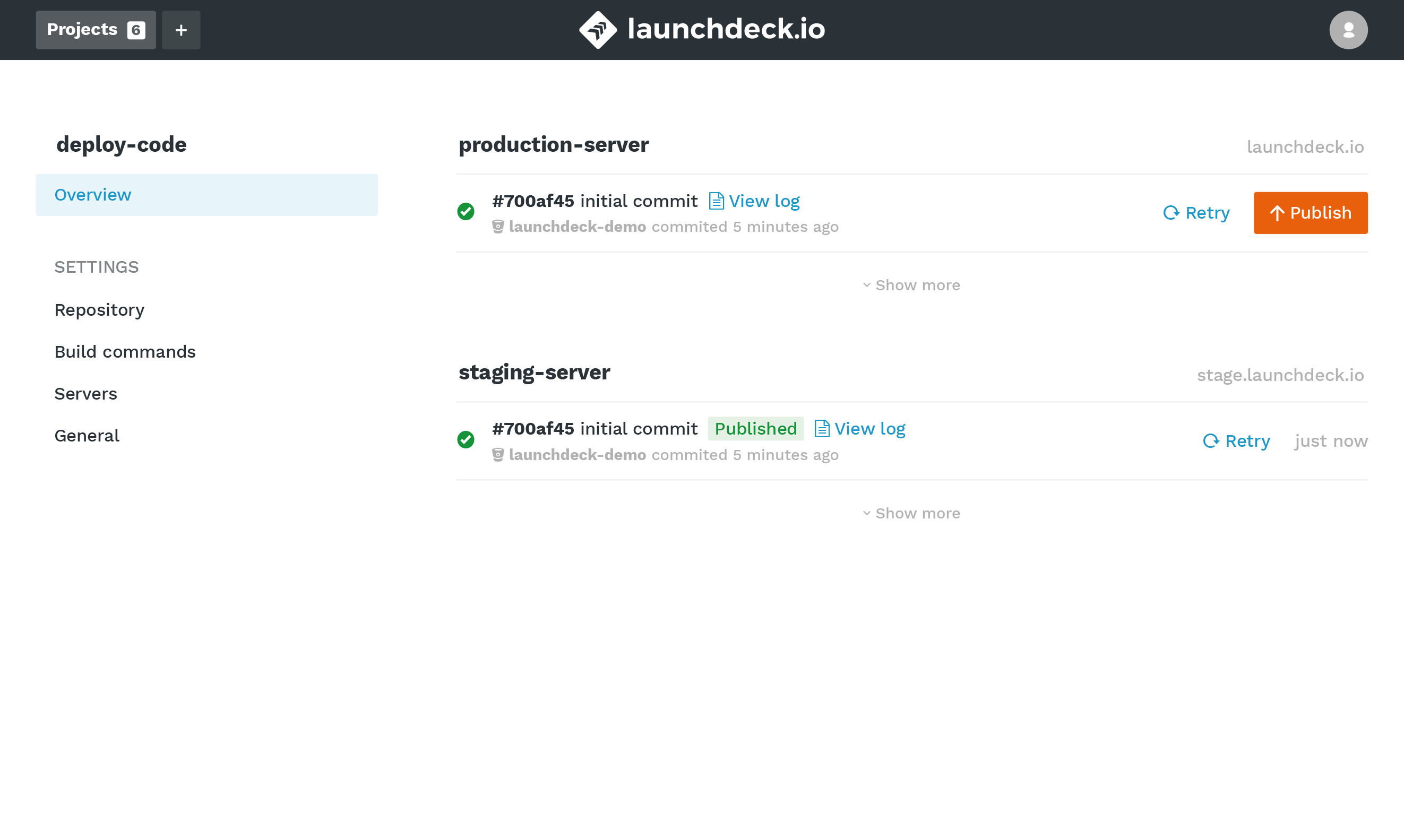Retry the production-server deployment
This screenshot has height=840, width=1404.
tap(1196, 213)
